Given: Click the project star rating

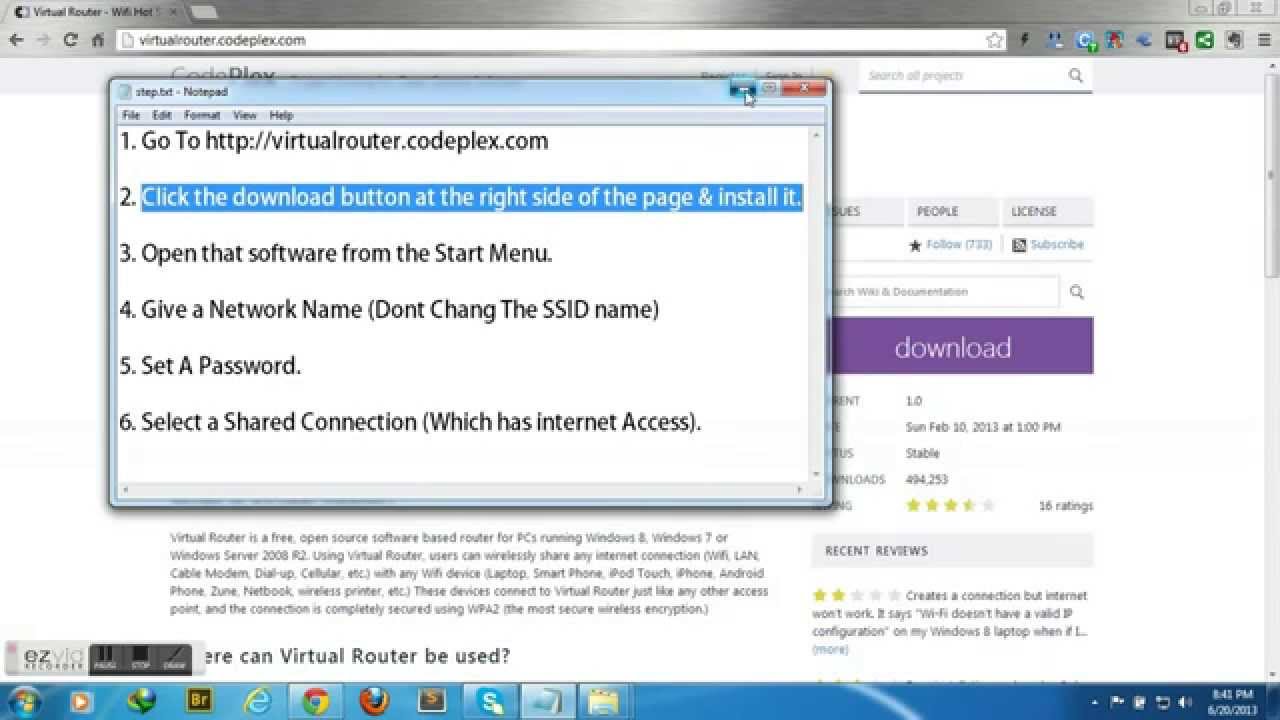Looking at the screenshot, I should click(x=950, y=505).
